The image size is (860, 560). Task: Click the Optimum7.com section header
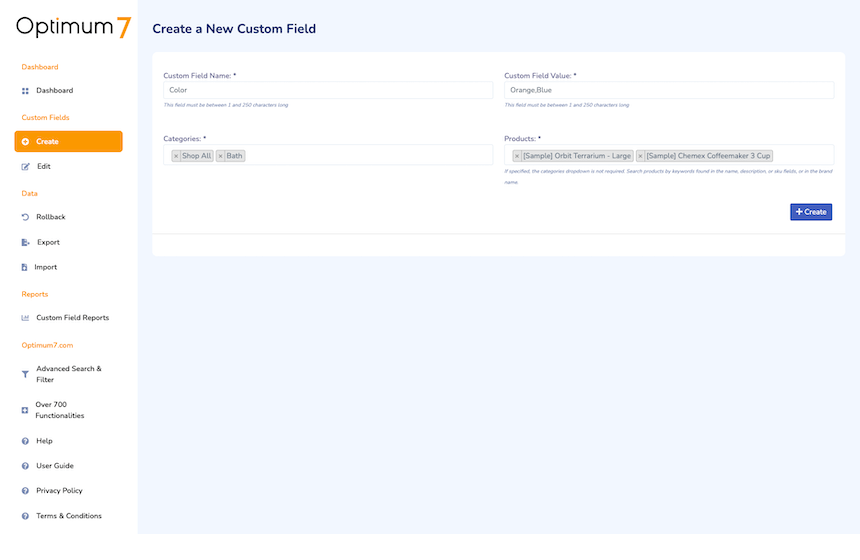(47, 346)
